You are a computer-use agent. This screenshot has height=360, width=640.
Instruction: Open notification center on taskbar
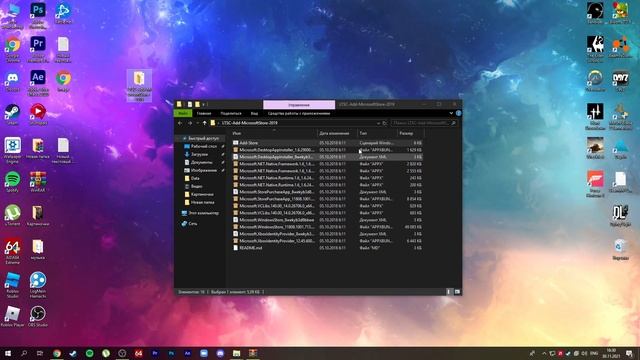(x=629, y=353)
